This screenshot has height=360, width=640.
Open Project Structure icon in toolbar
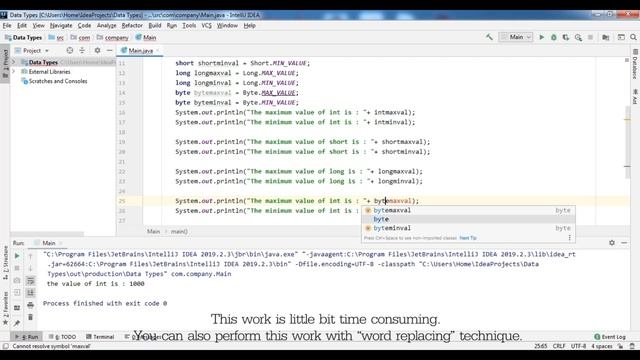click(606, 37)
